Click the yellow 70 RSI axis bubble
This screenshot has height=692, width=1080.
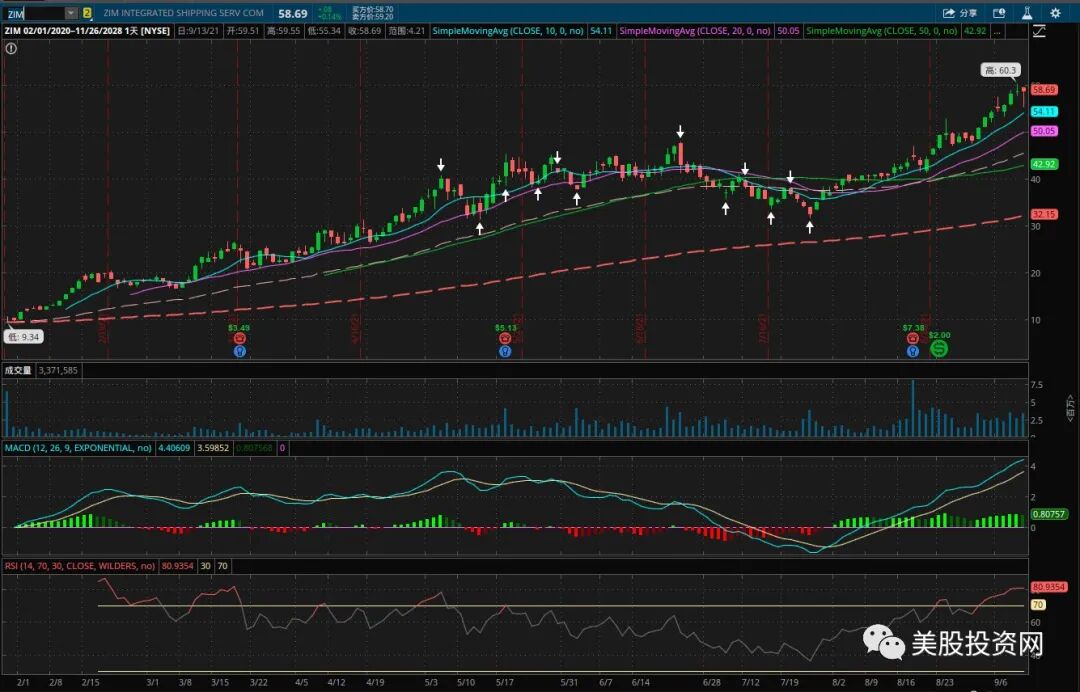(x=1038, y=605)
